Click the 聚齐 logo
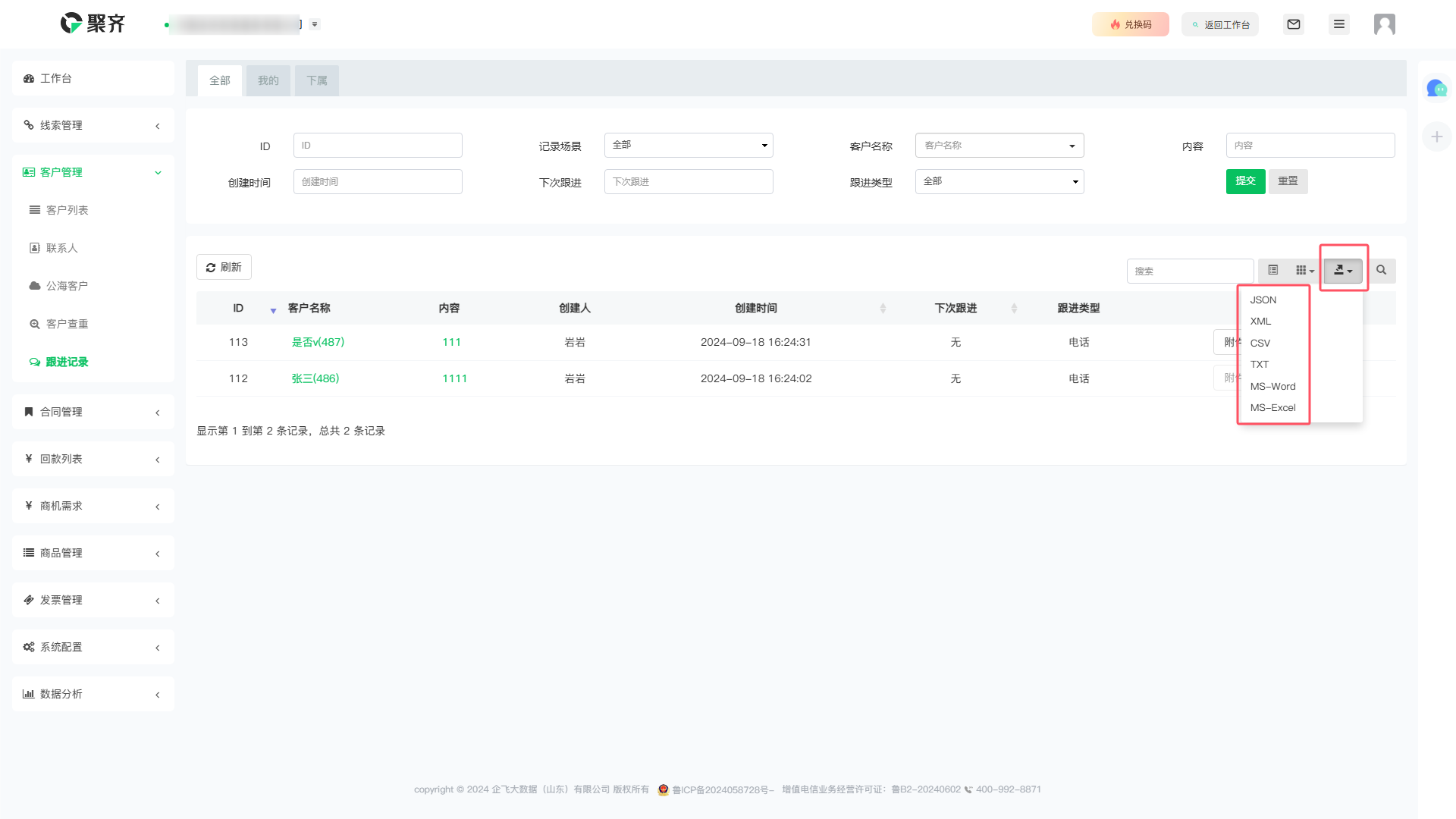Viewport: 1456px width, 819px height. point(93,24)
